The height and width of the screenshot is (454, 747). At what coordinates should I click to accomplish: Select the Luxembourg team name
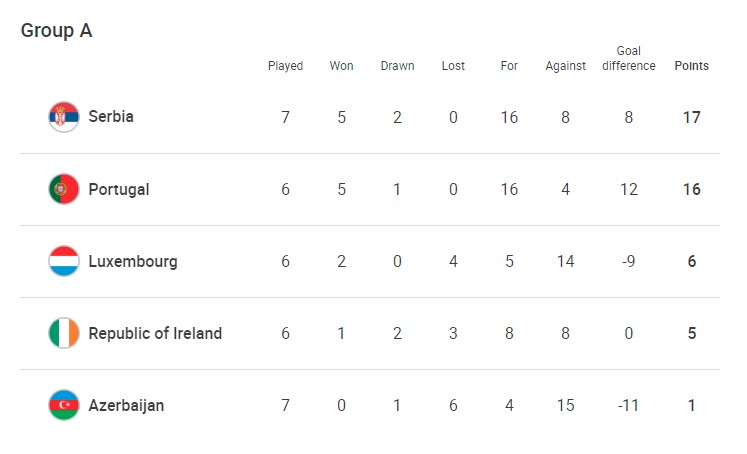point(133,261)
